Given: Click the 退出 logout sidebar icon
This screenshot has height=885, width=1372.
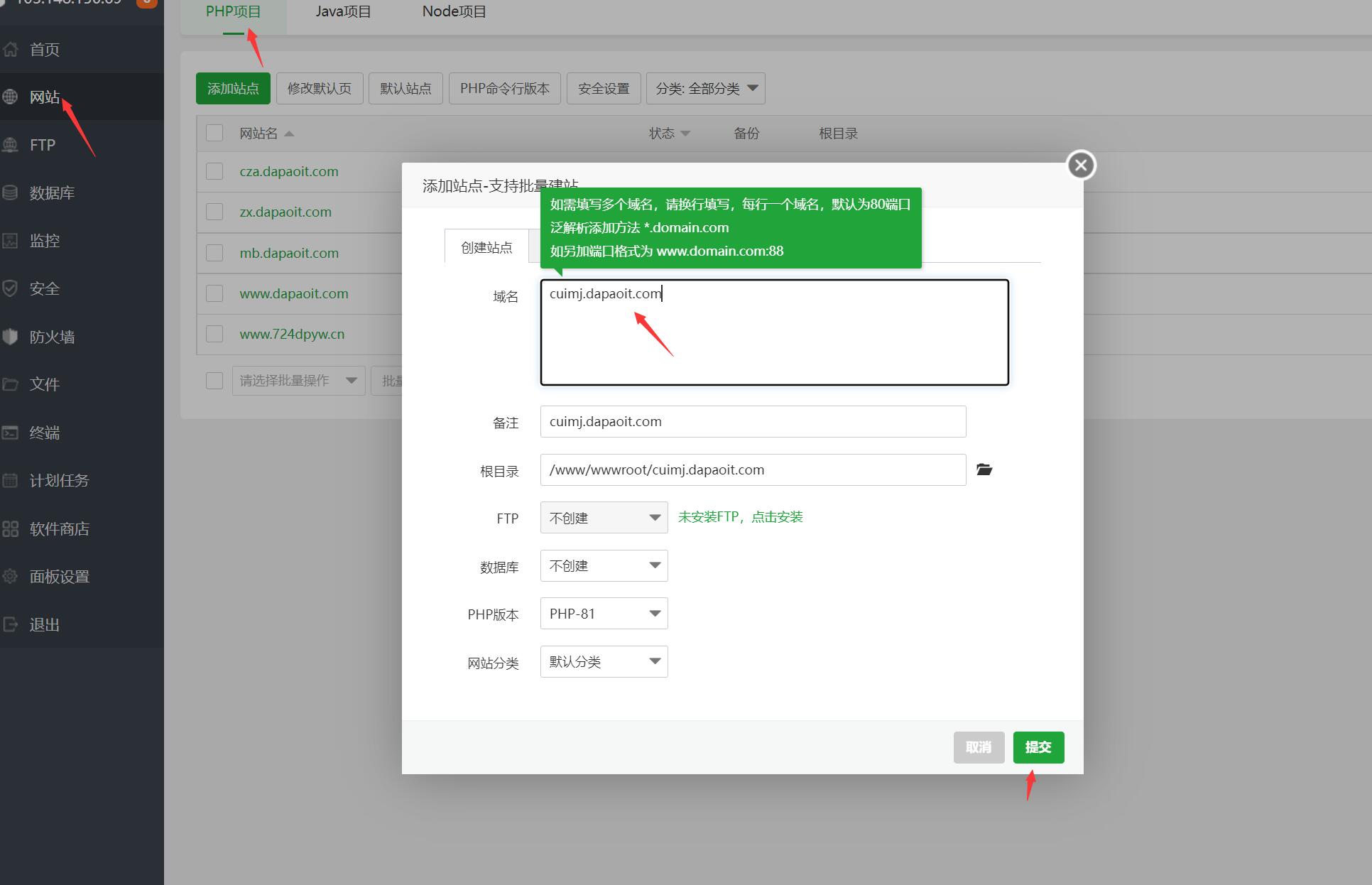Looking at the screenshot, I should [10, 625].
